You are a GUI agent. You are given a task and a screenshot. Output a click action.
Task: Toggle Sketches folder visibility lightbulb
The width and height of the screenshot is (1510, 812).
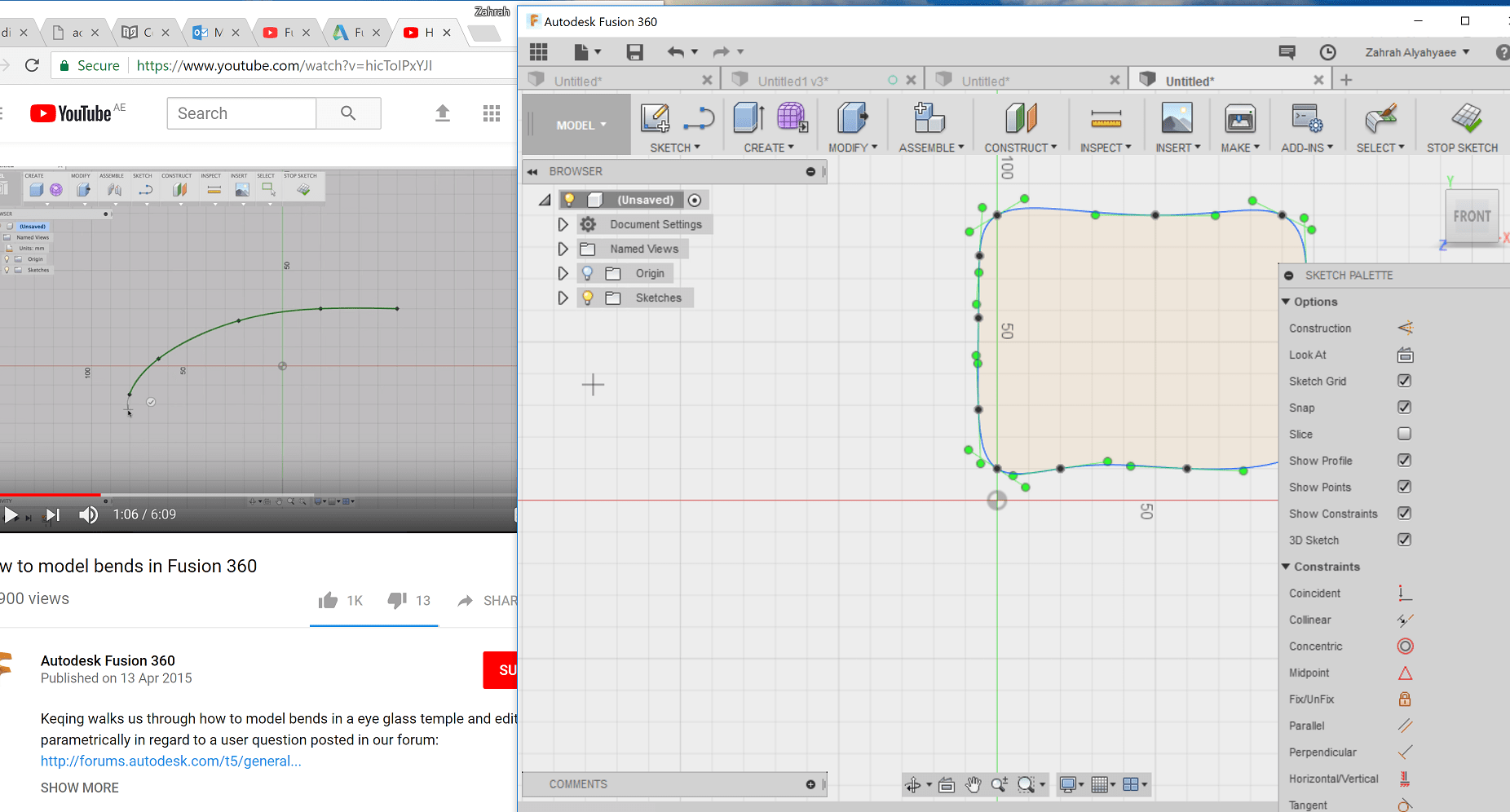(587, 298)
